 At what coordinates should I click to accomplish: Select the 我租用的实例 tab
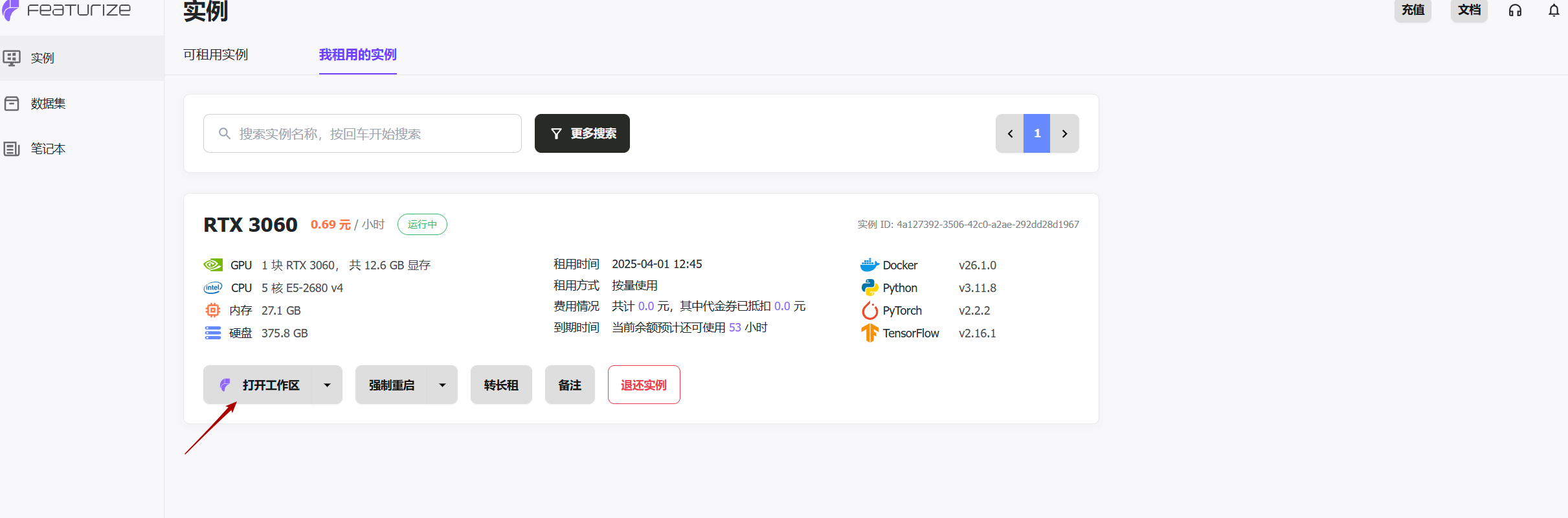(x=357, y=55)
